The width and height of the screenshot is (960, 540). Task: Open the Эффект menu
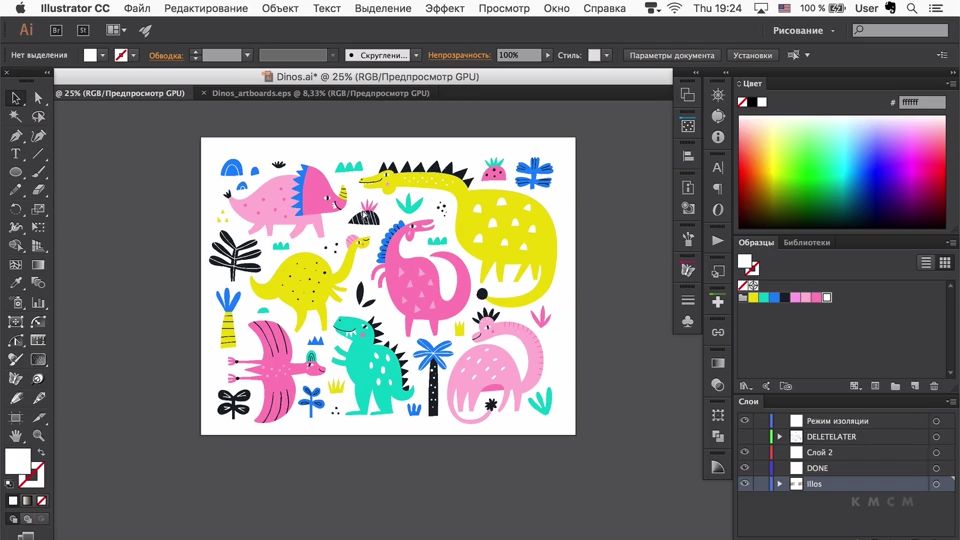point(444,8)
